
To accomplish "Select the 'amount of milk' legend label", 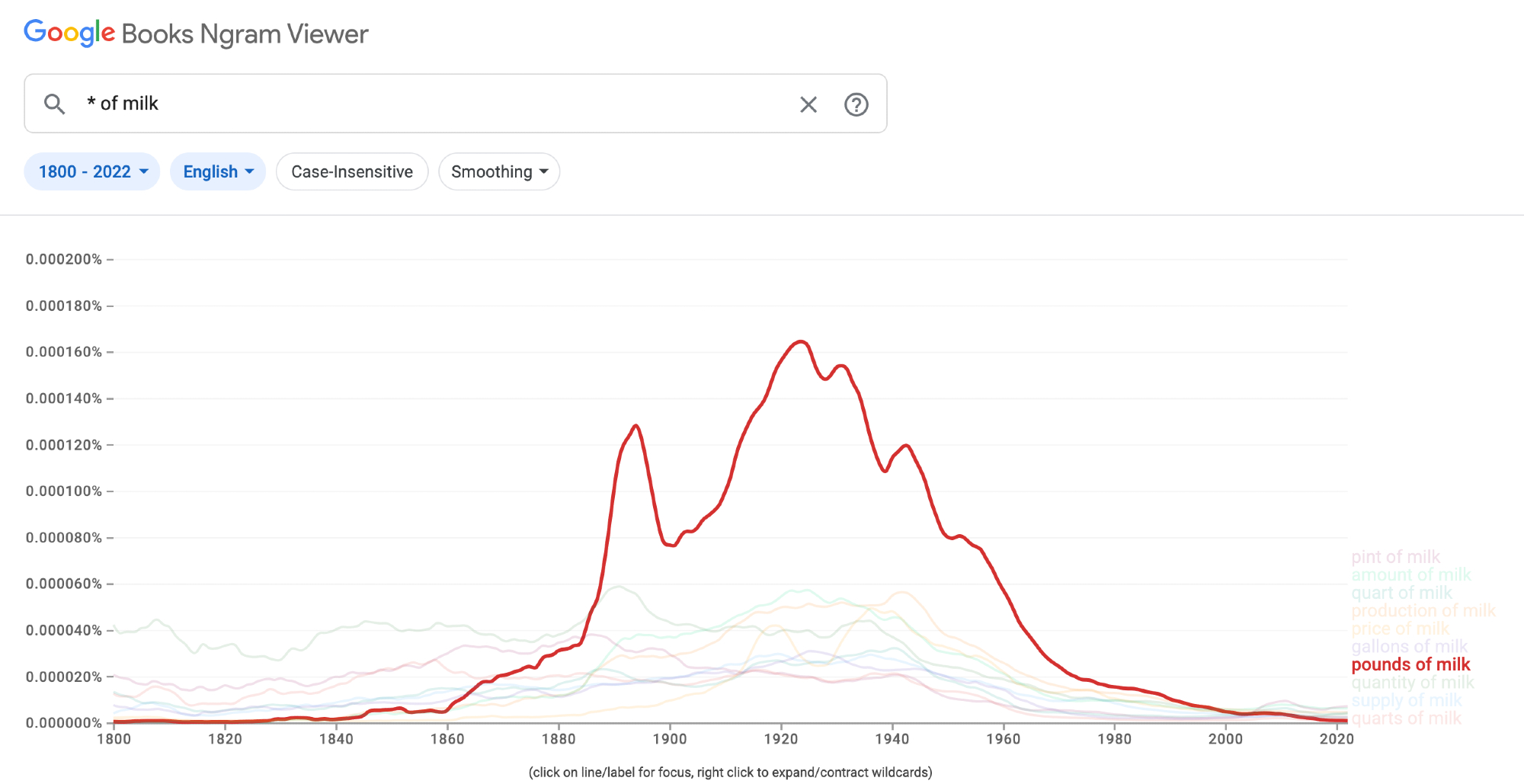I will click(1410, 574).
